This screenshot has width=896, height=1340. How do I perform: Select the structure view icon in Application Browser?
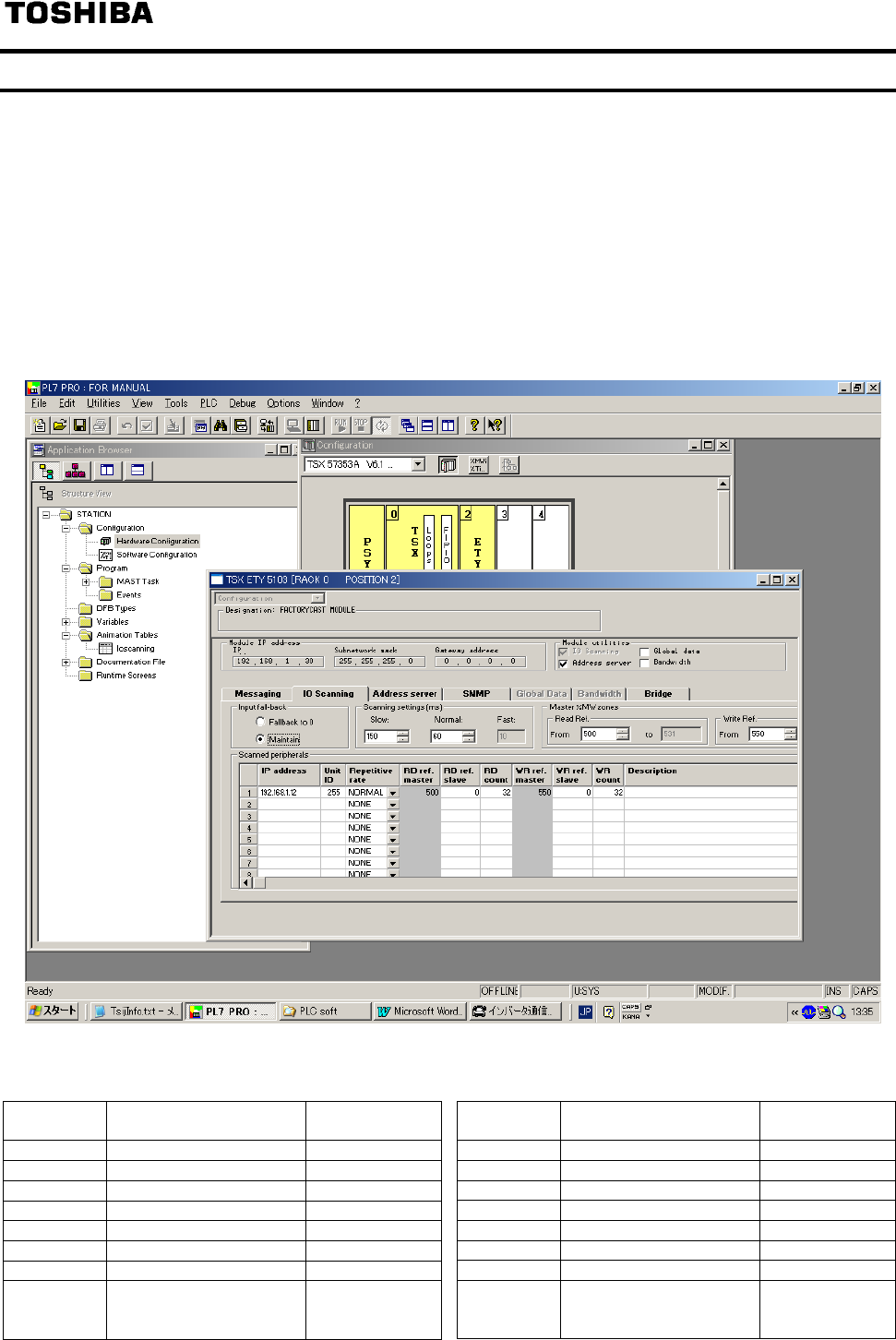(x=46, y=471)
